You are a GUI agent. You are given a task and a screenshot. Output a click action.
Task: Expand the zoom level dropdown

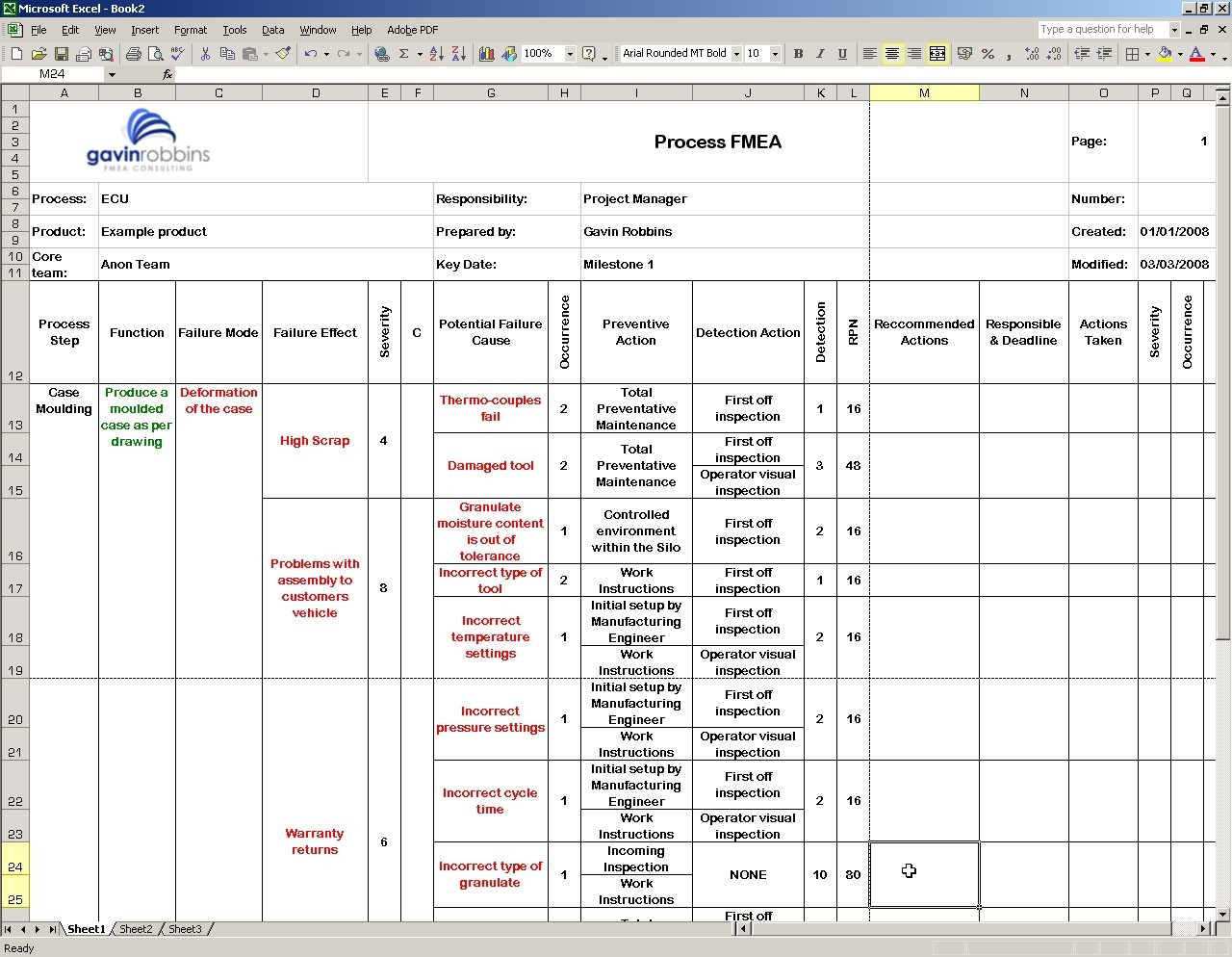571,54
